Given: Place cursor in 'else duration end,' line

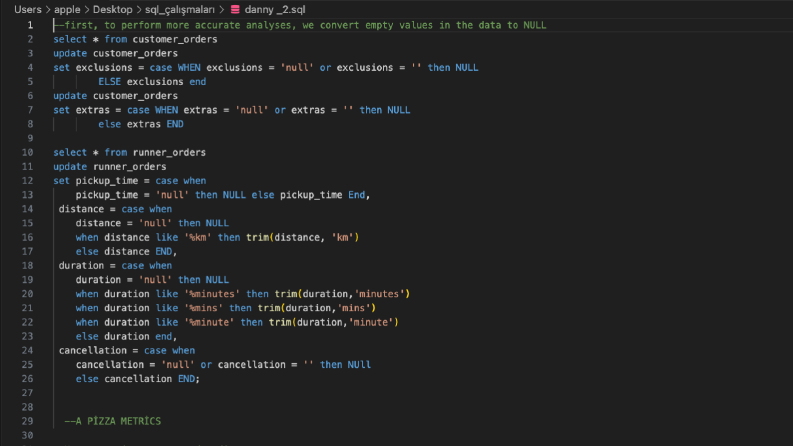Looking at the screenshot, I should pyautogui.click(x=126, y=336).
